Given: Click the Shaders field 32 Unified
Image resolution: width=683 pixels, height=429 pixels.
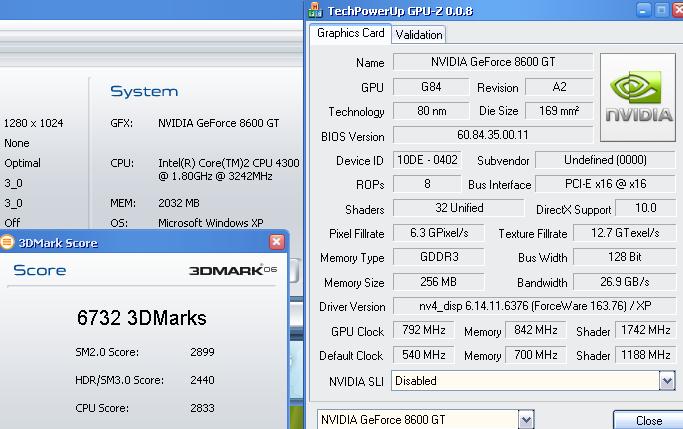Looking at the screenshot, I should click(459, 208).
